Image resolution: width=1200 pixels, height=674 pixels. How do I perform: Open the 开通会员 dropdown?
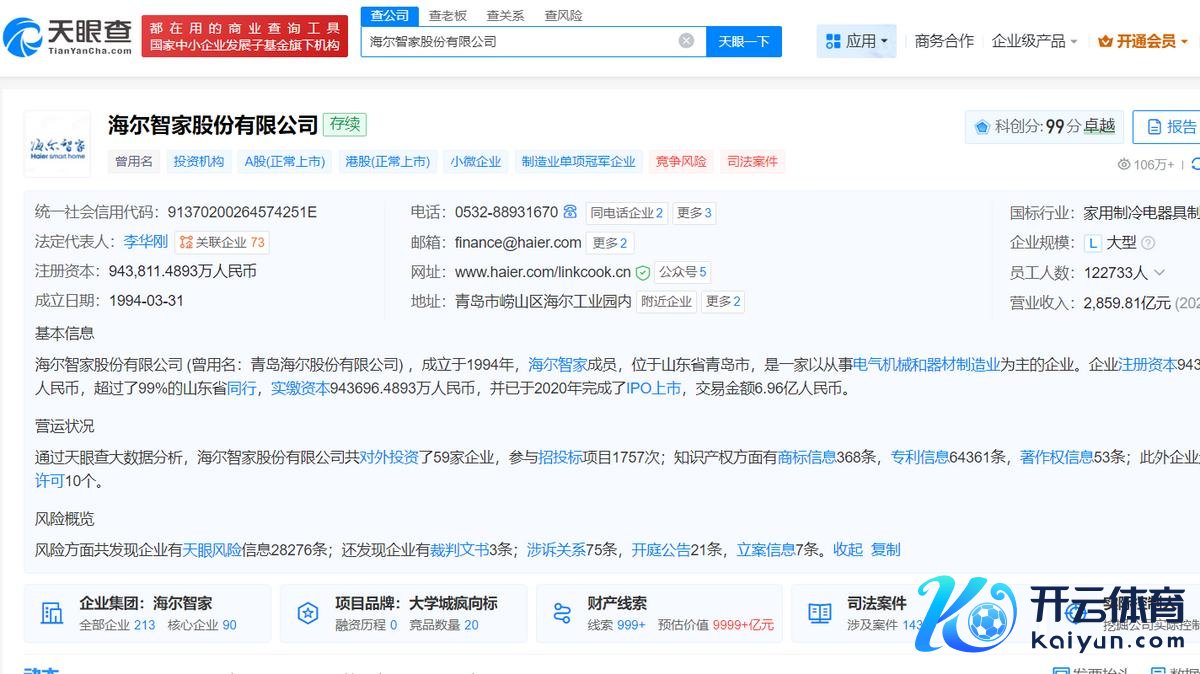point(1143,41)
